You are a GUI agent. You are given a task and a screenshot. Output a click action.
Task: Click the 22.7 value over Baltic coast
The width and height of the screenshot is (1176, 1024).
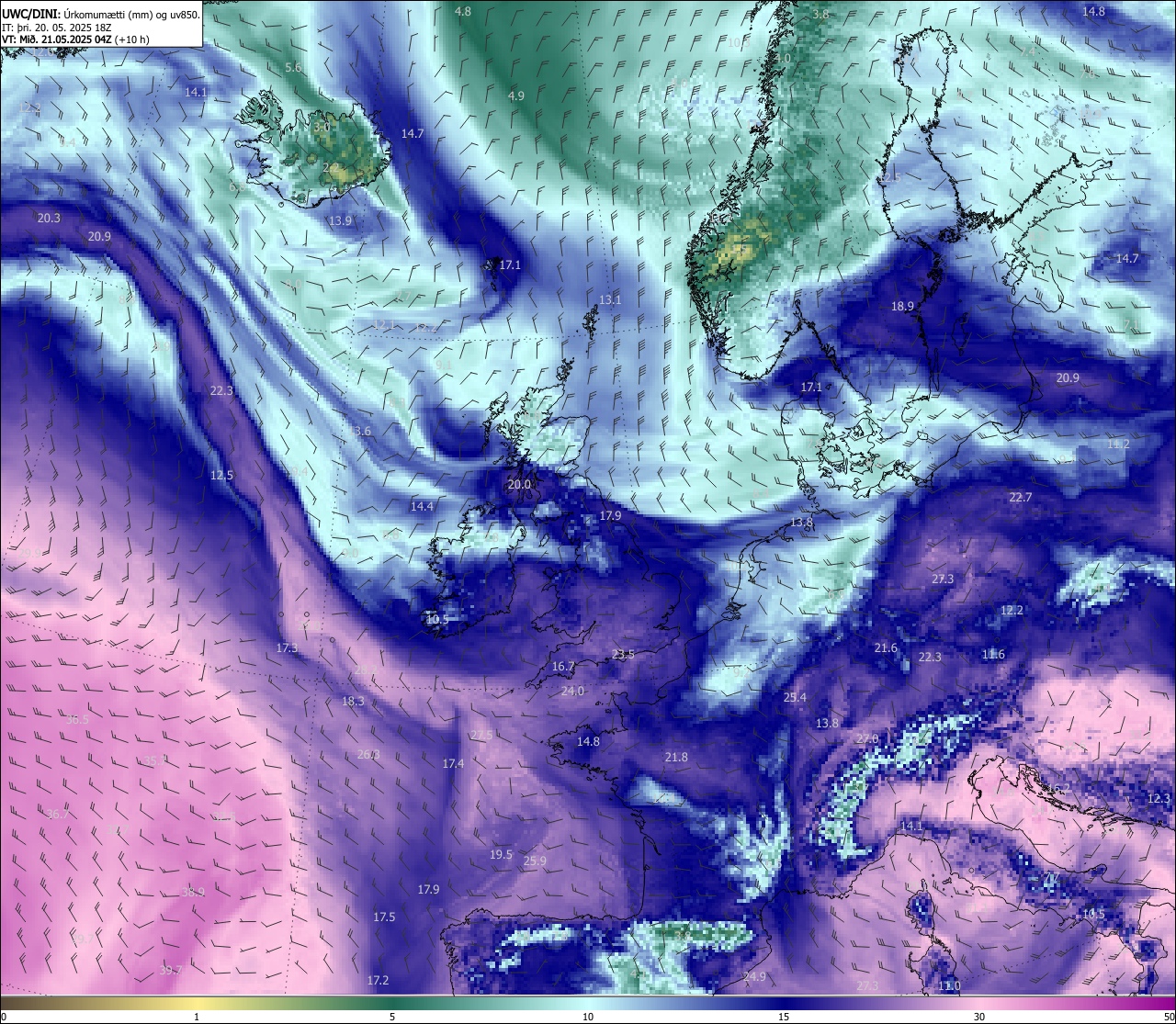(x=1021, y=497)
